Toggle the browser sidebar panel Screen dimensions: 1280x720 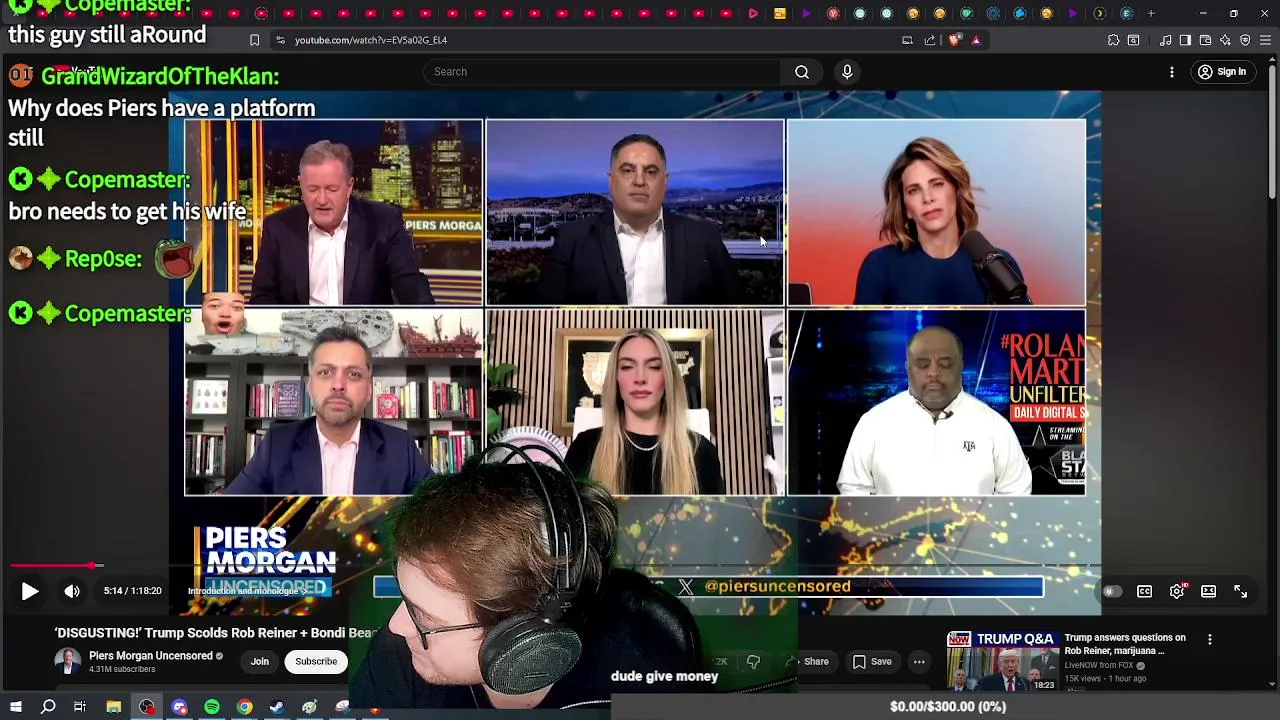(1185, 40)
